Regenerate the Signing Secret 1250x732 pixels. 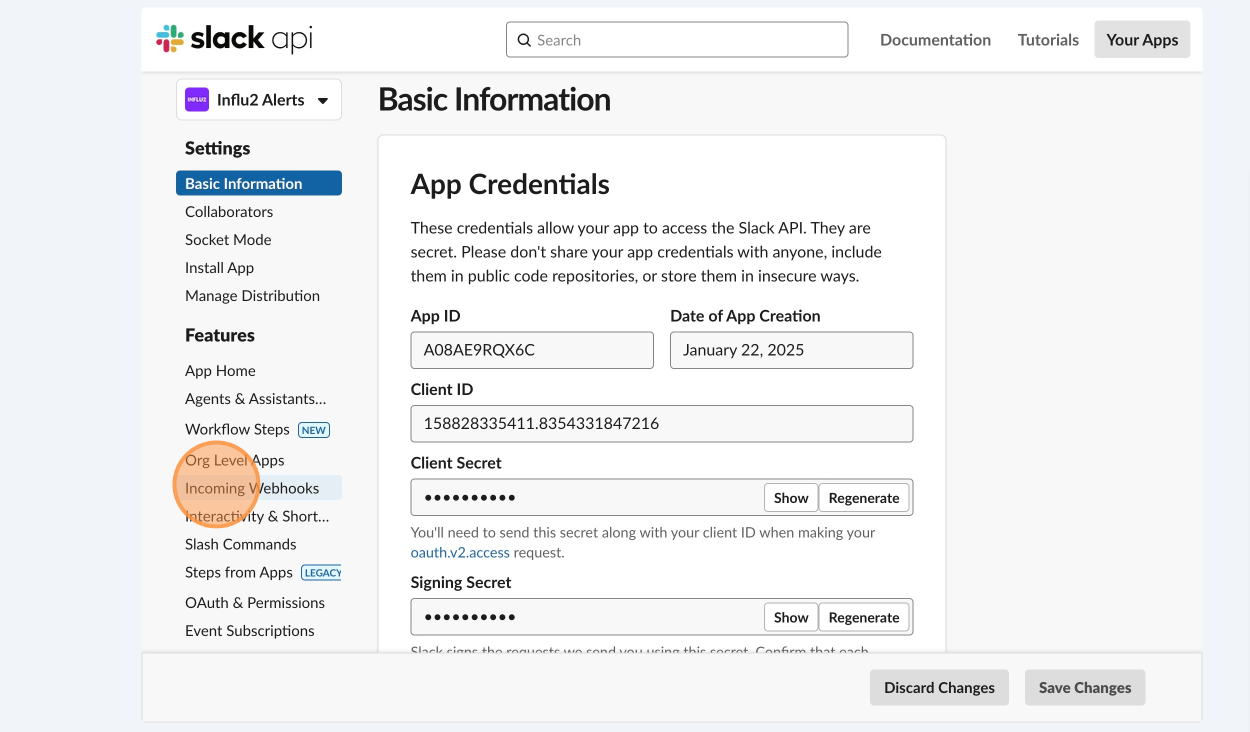pos(864,617)
